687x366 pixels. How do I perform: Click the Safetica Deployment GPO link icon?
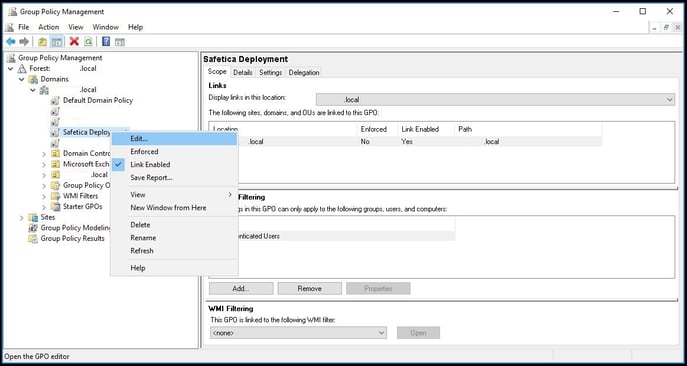click(x=55, y=132)
